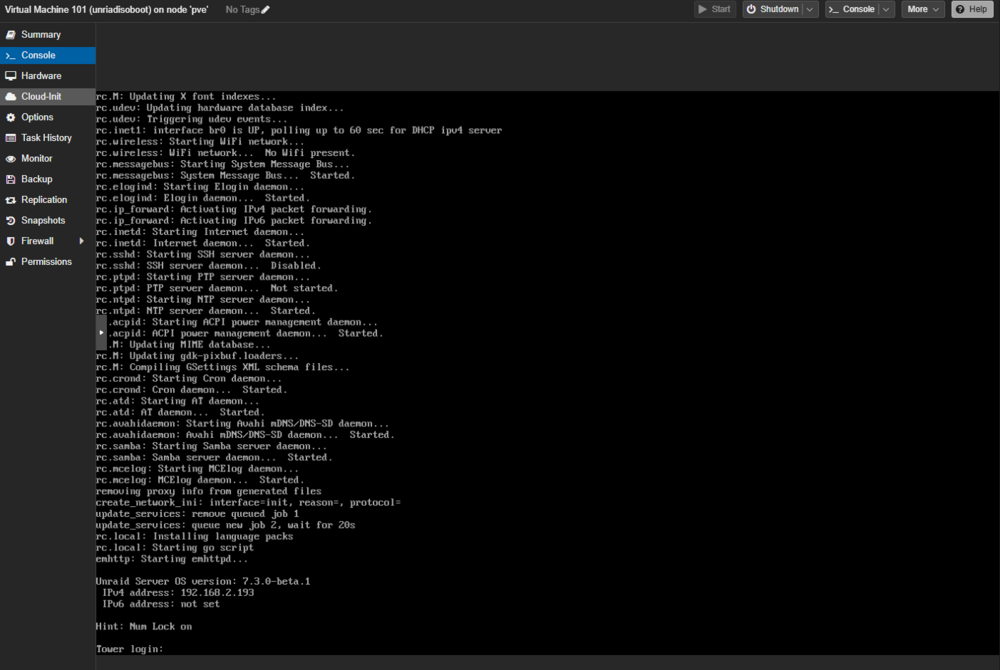Viewport: 1000px width, 670px height.
Task: Click the Start button
Action: coord(715,9)
